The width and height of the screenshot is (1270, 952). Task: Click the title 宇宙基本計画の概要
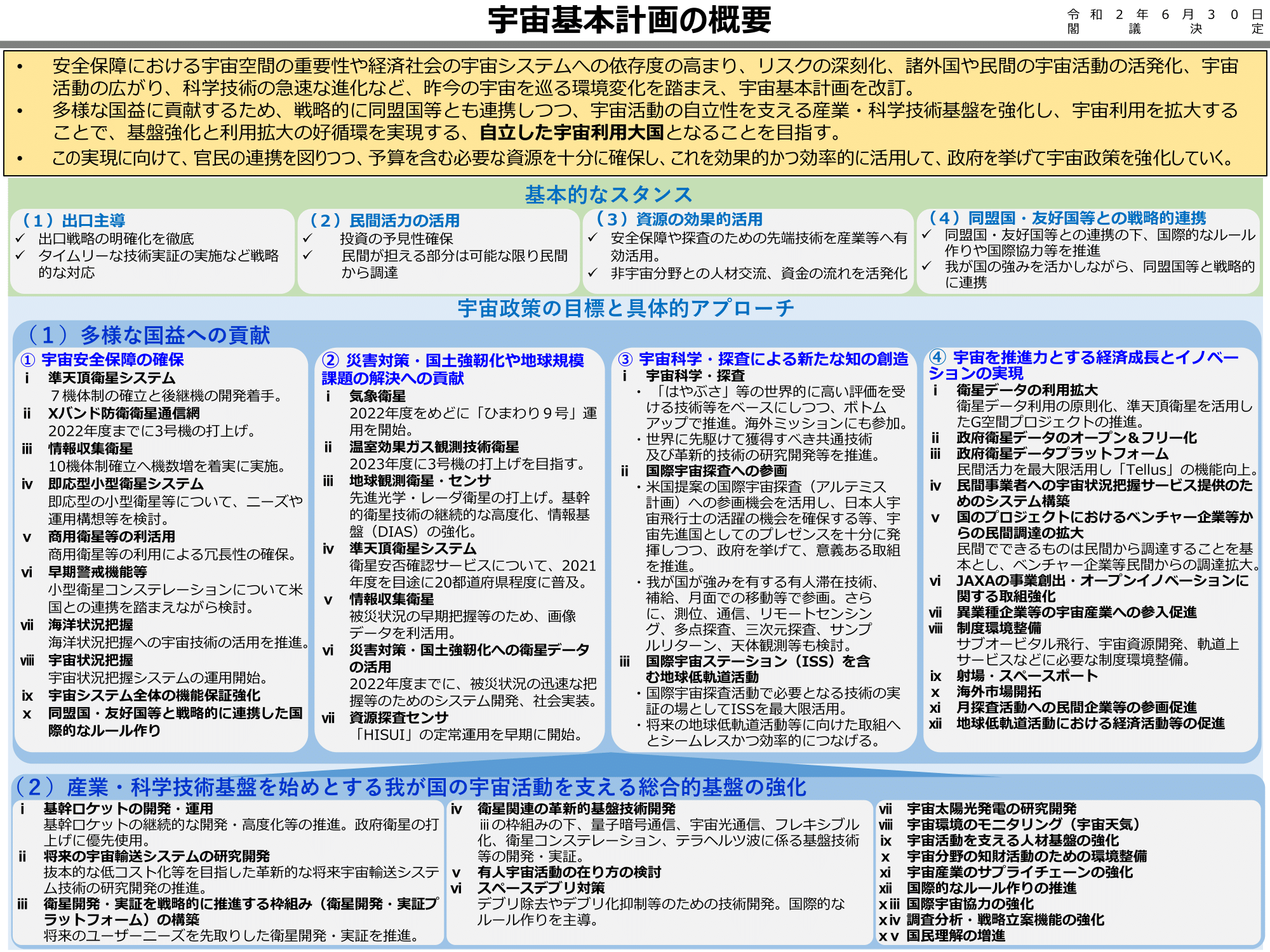[x=629, y=20]
